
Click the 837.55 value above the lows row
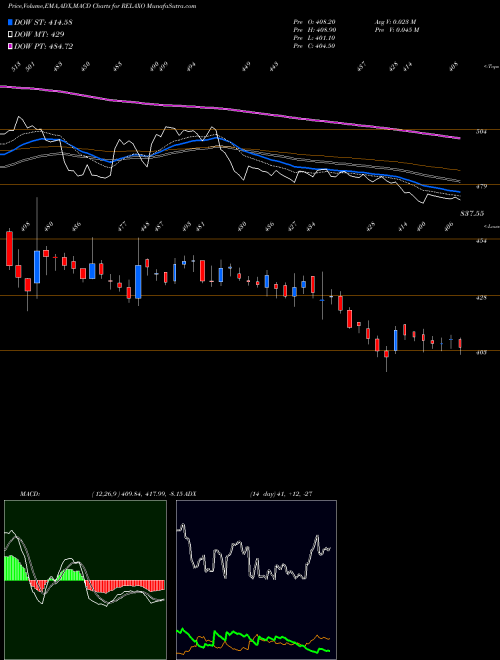click(472, 214)
